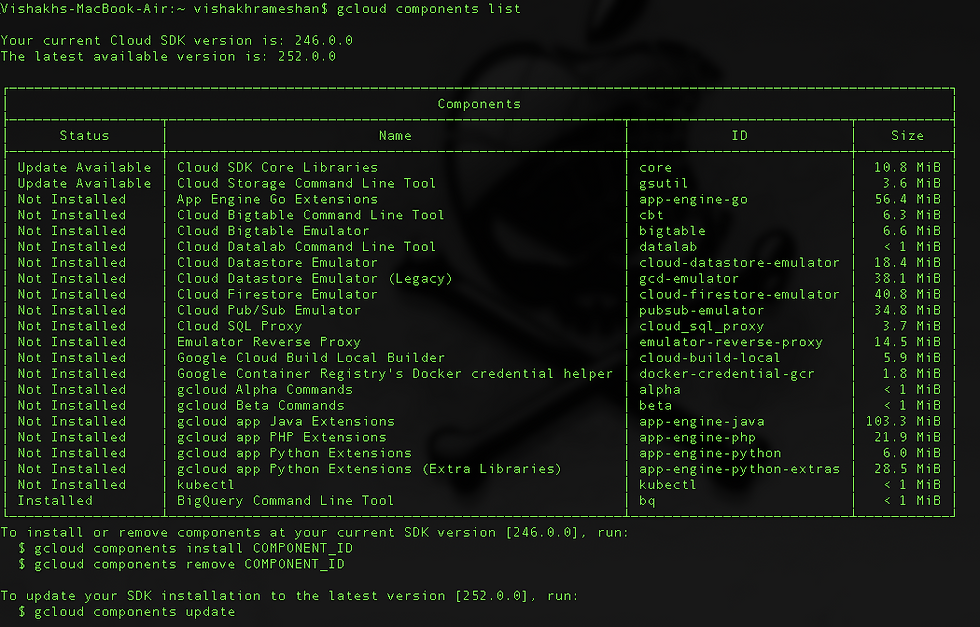This screenshot has width=980, height=627.
Task: Click the 'gsutil' ID cell
Action: pos(663,184)
